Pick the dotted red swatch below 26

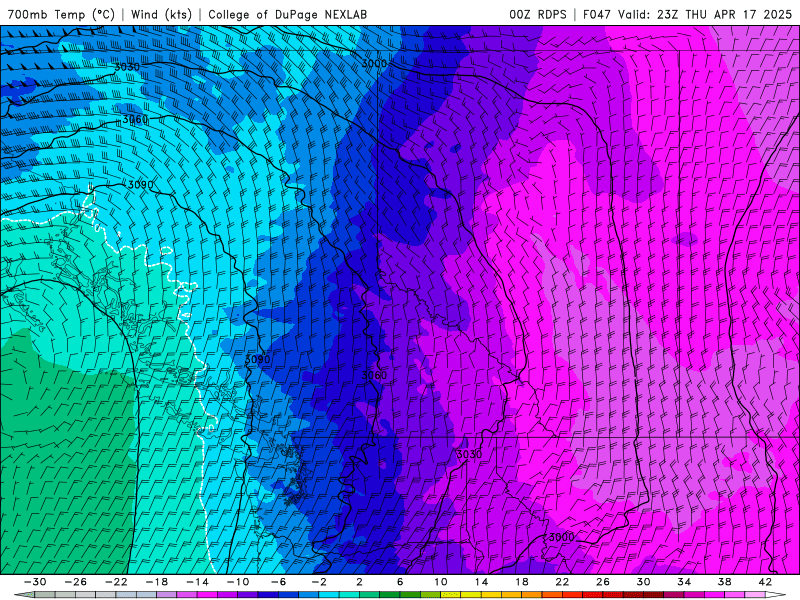click(592, 595)
